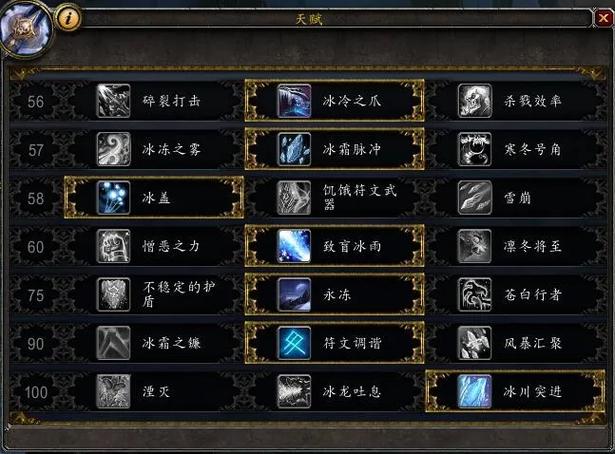This screenshot has height=454, width=615.
Task: Pick the 风暴汇聚 talent icon
Action: (475, 343)
